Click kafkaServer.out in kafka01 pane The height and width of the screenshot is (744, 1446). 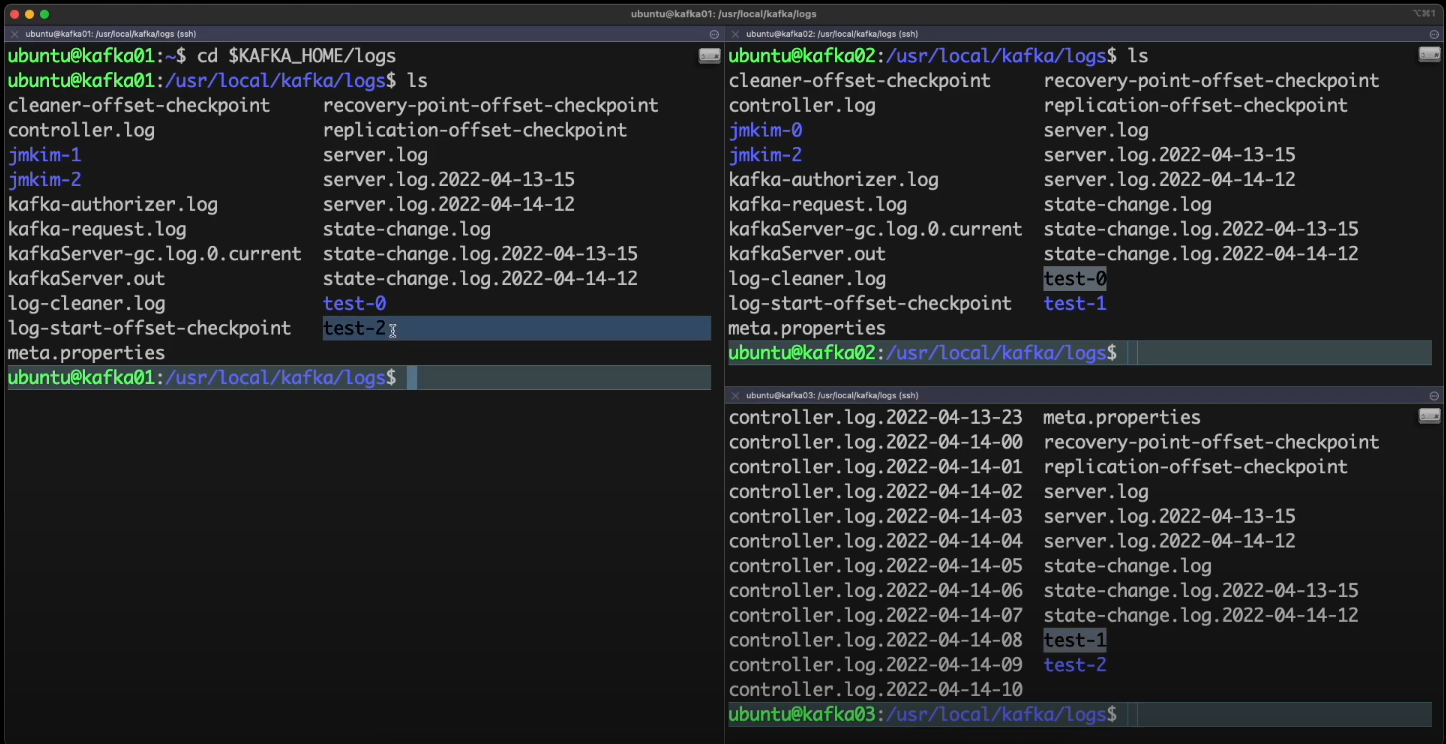(x=86, y=278)
